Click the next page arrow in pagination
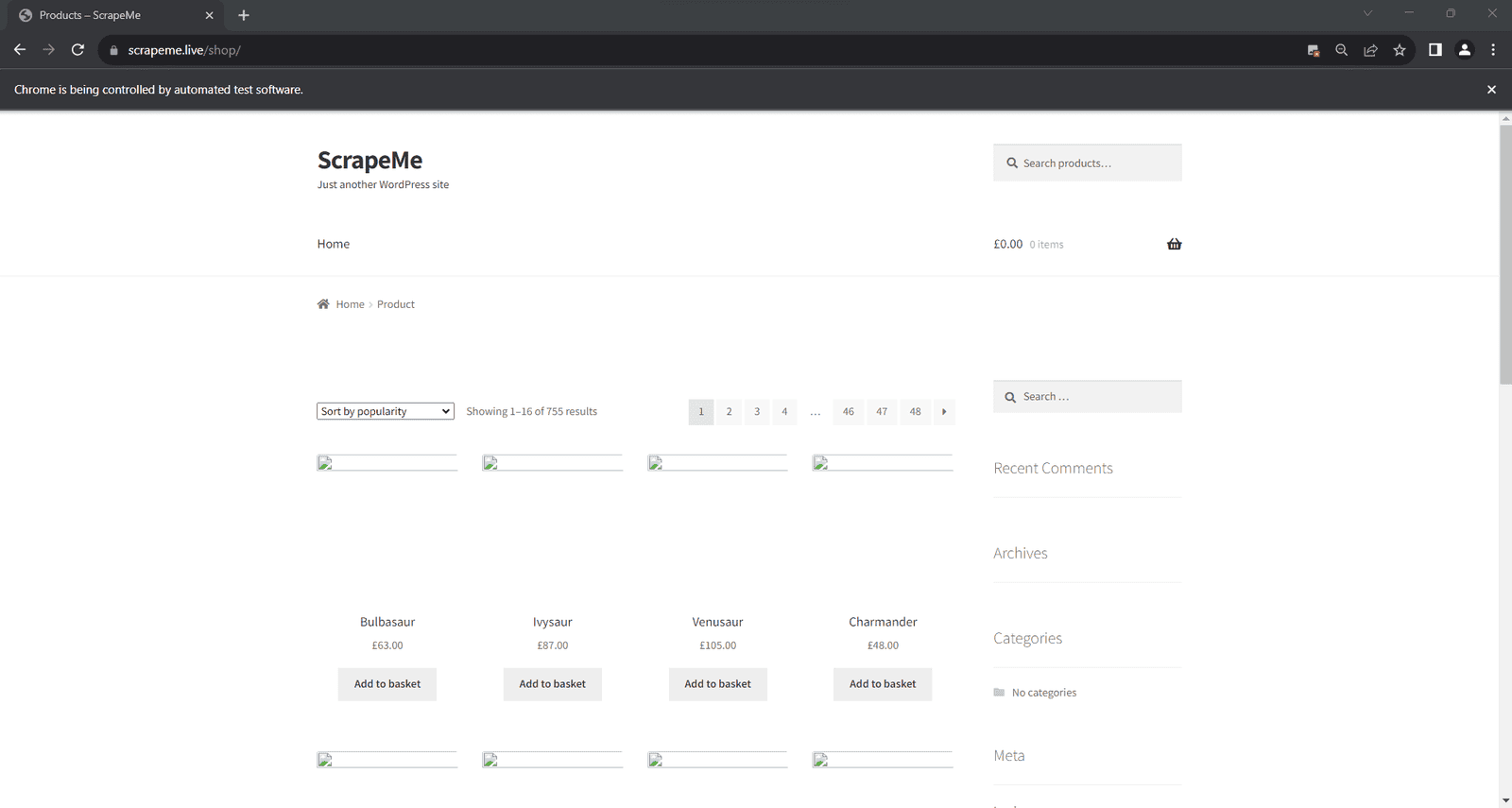 point(944,412)
